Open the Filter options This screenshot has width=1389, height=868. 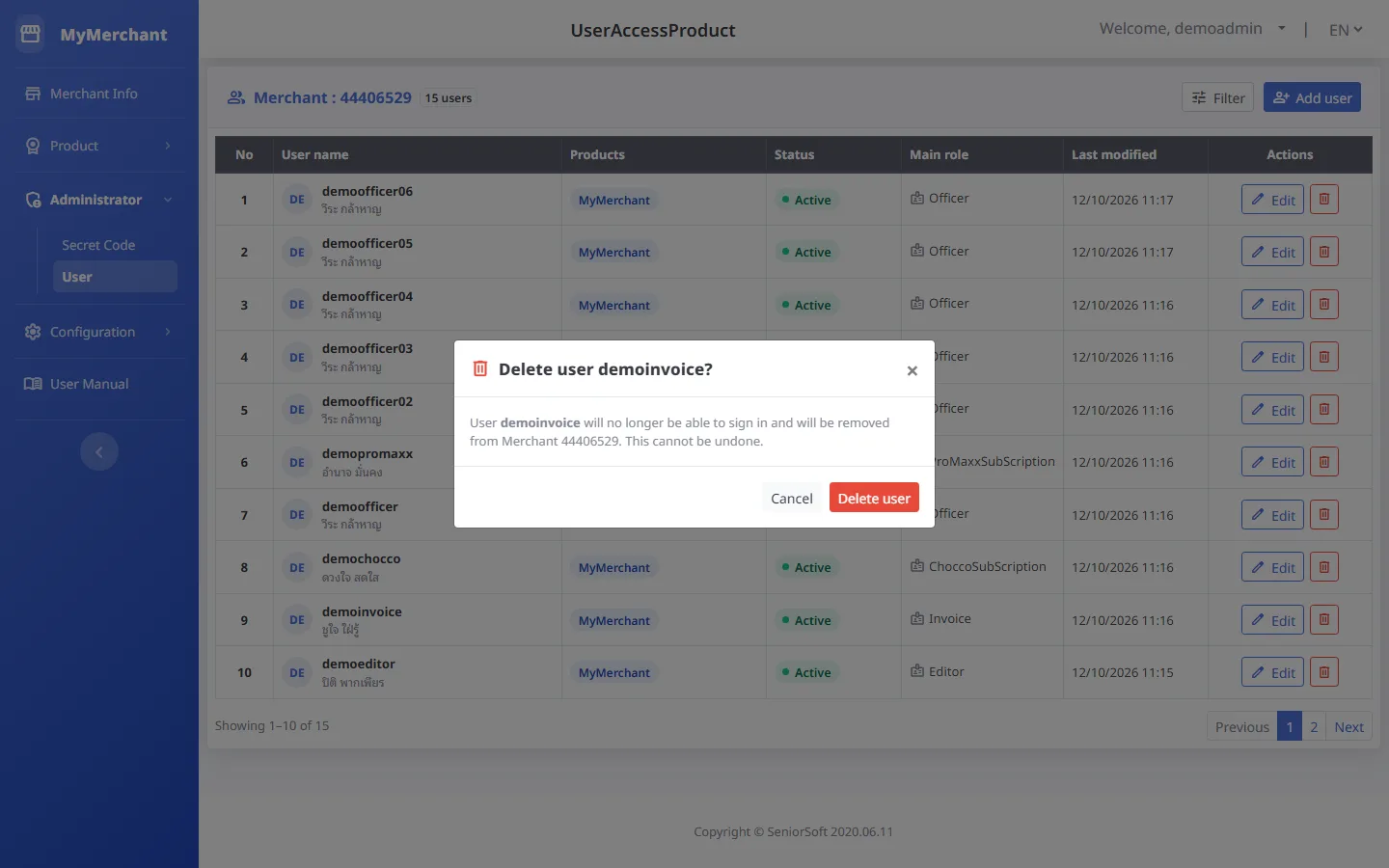click(x=1217, y=97)
